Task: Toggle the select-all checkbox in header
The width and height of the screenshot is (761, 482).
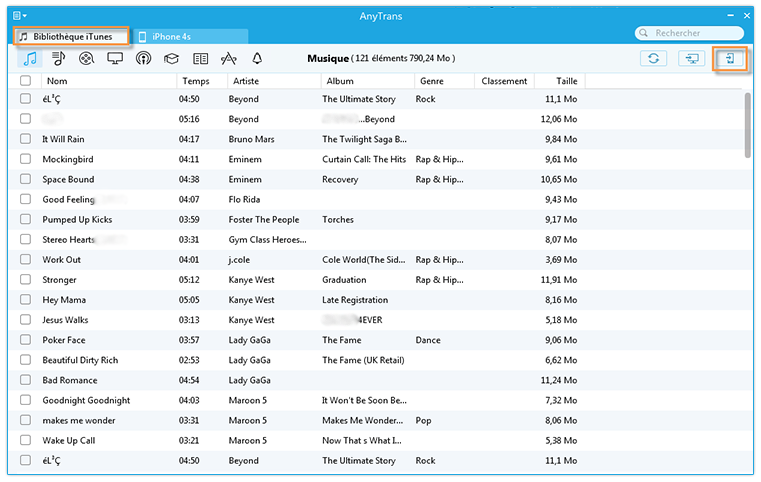Action: (26, 81)
